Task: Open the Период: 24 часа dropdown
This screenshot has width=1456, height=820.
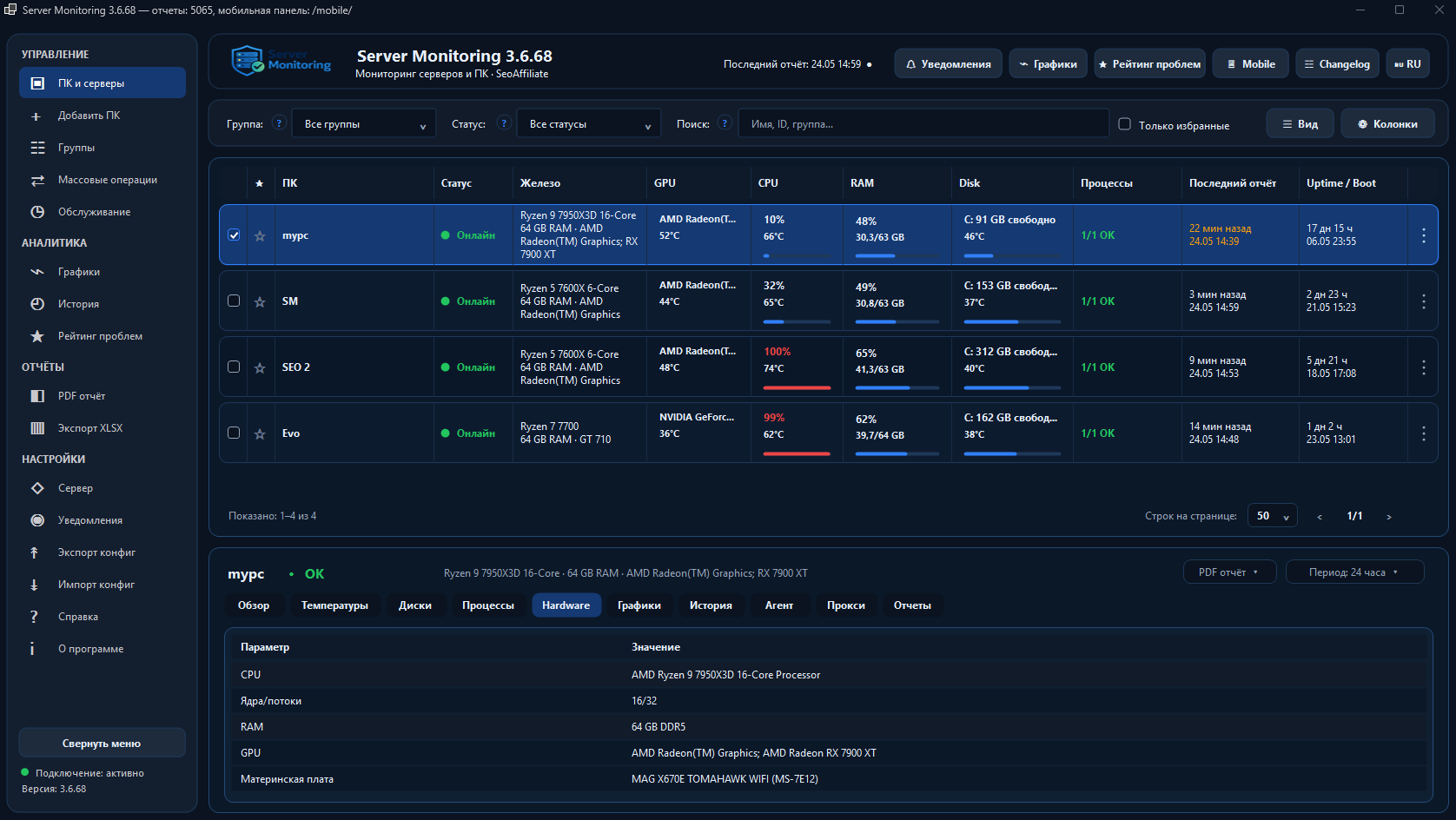Action: tap(1354, 572)
